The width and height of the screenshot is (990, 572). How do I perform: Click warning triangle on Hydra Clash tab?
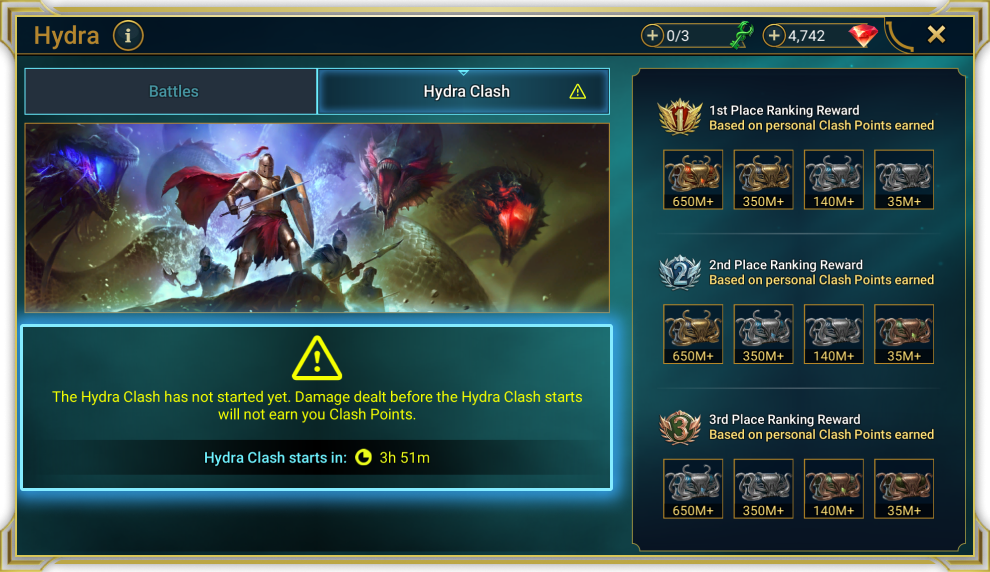click(x=578, y=92)
